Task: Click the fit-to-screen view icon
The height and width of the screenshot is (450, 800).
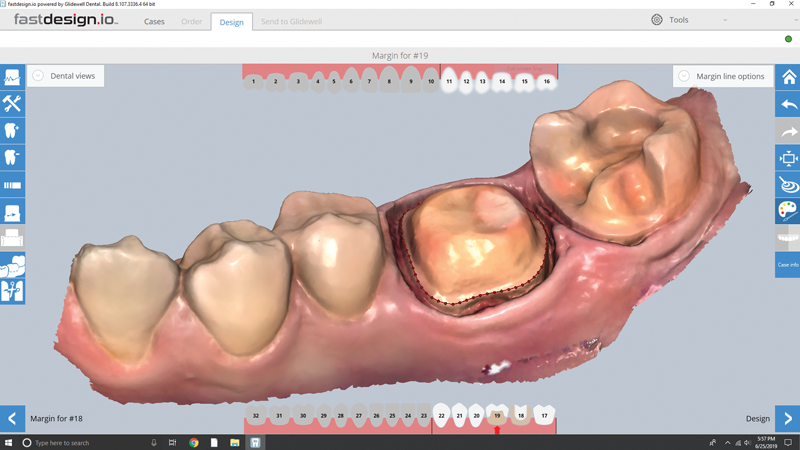Action: coord(788,158)
